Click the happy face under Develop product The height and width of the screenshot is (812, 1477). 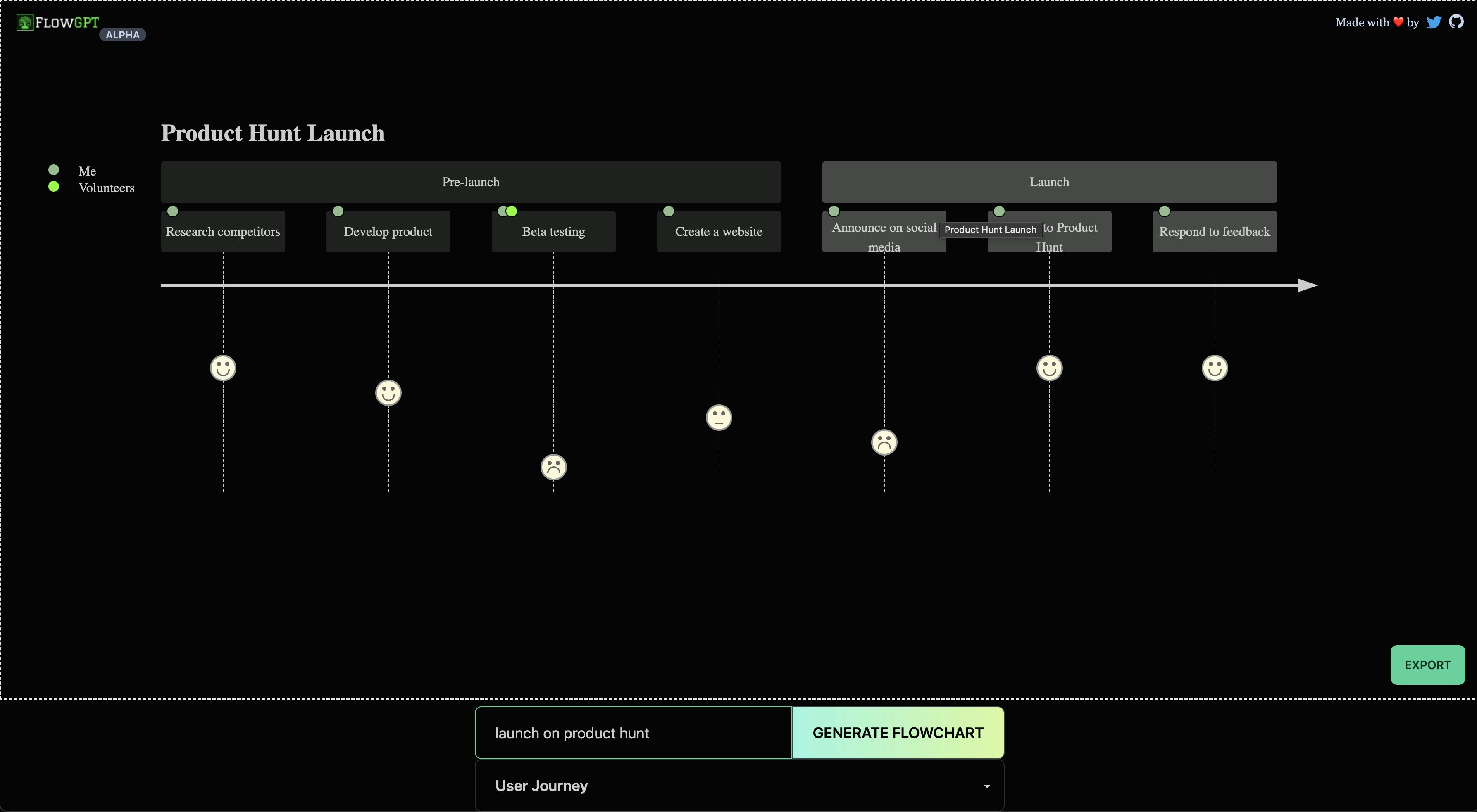pyautogui.click(x=388, y=392)
